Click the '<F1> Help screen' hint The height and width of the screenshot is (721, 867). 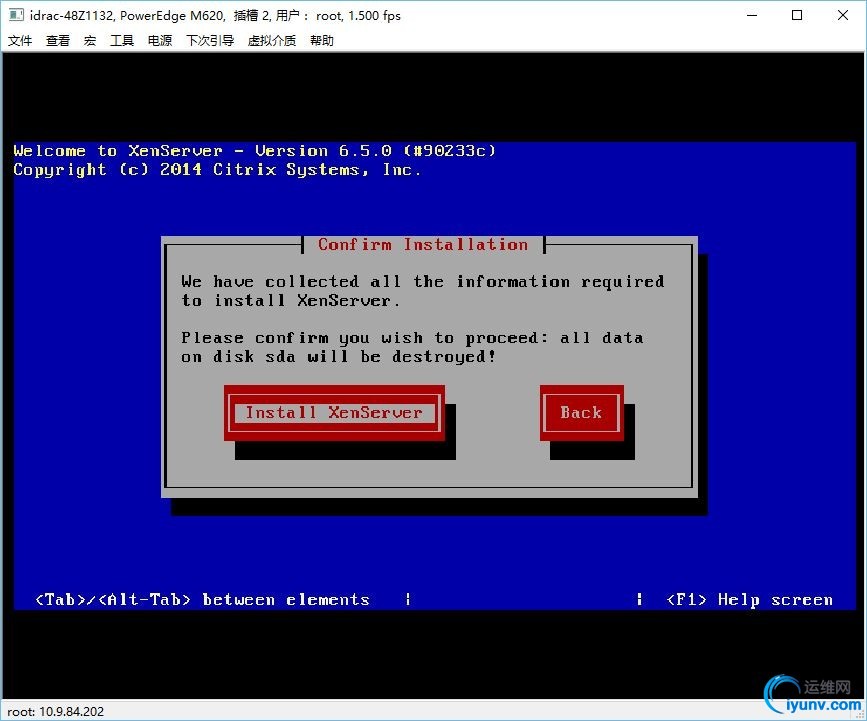click(x=749, y=600)
